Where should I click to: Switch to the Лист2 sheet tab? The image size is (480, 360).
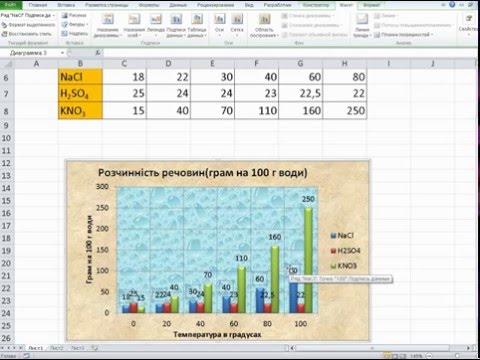pyautogui.click(x=57, y=348)
